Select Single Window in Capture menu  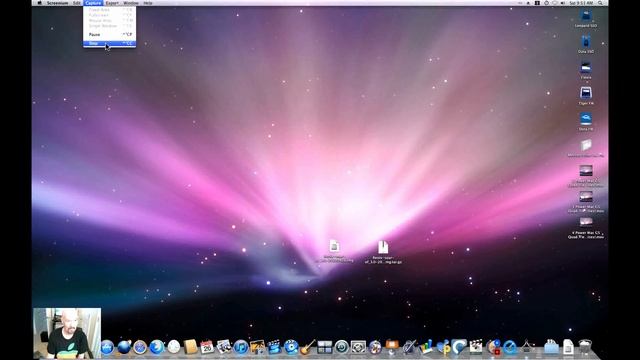point(109,25)
